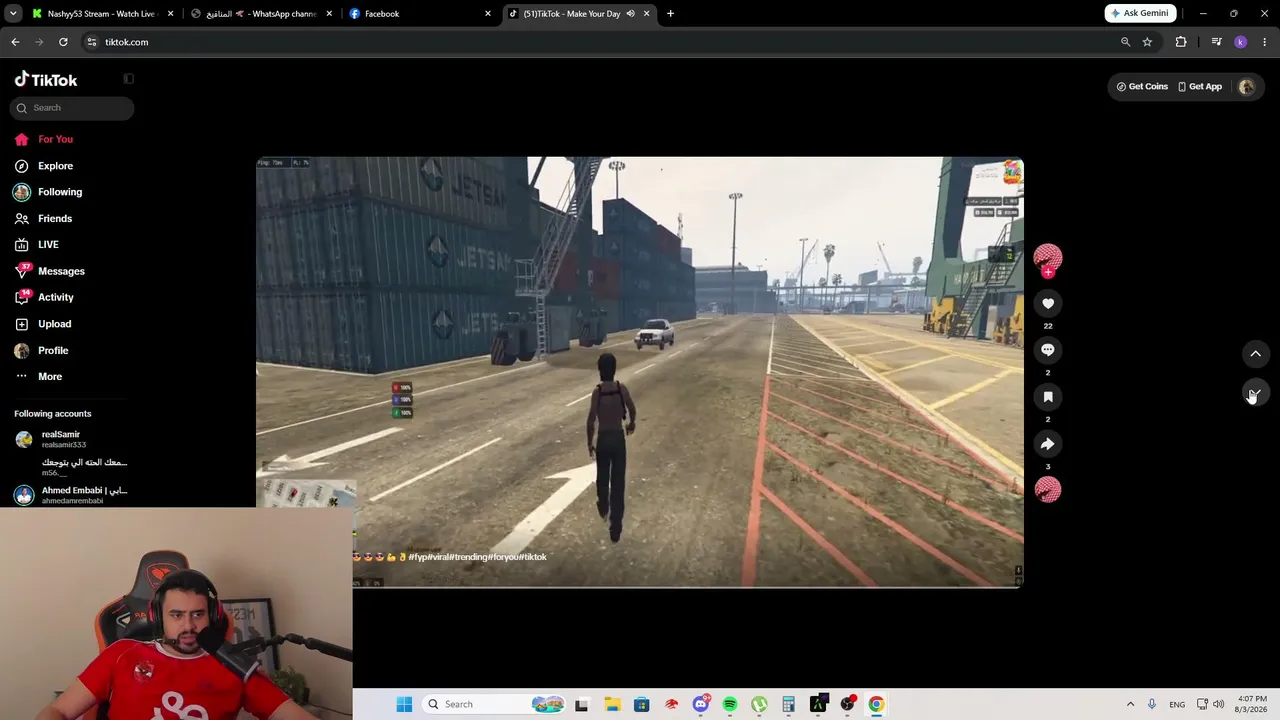The height and width of the screenshot is (720, 1280).
Task: Click the Windows taskbar search box
Action: pyautogui.click(x=495, y=704)
